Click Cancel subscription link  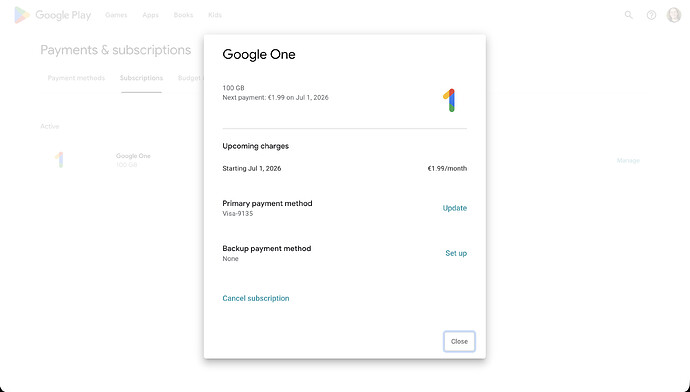(x=256, y=298)
